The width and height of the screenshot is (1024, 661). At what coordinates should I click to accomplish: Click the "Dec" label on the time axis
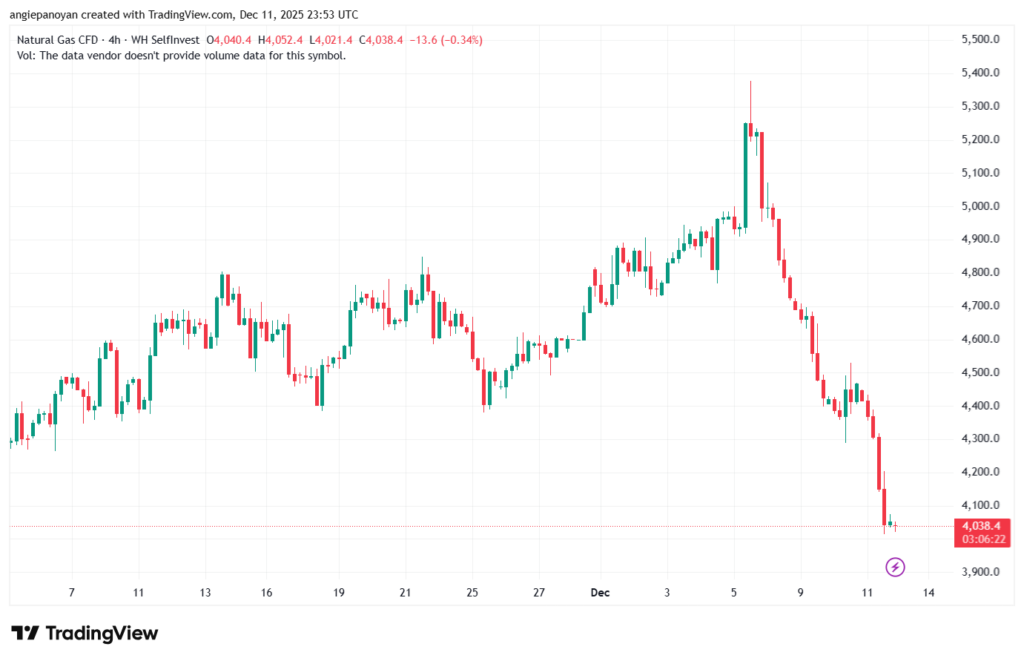tap(599, 592)
